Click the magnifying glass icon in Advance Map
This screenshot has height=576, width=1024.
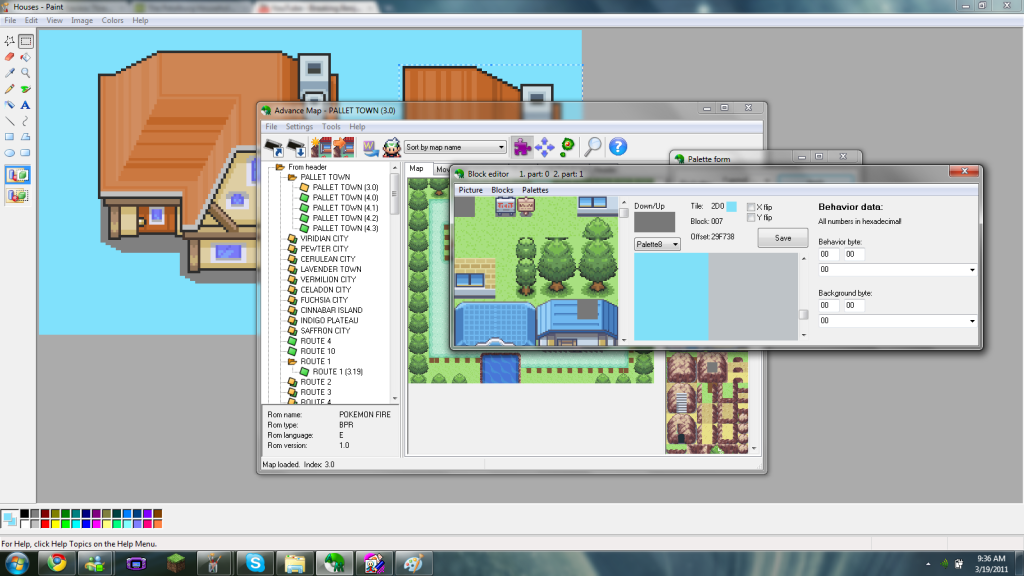point(593,147)
